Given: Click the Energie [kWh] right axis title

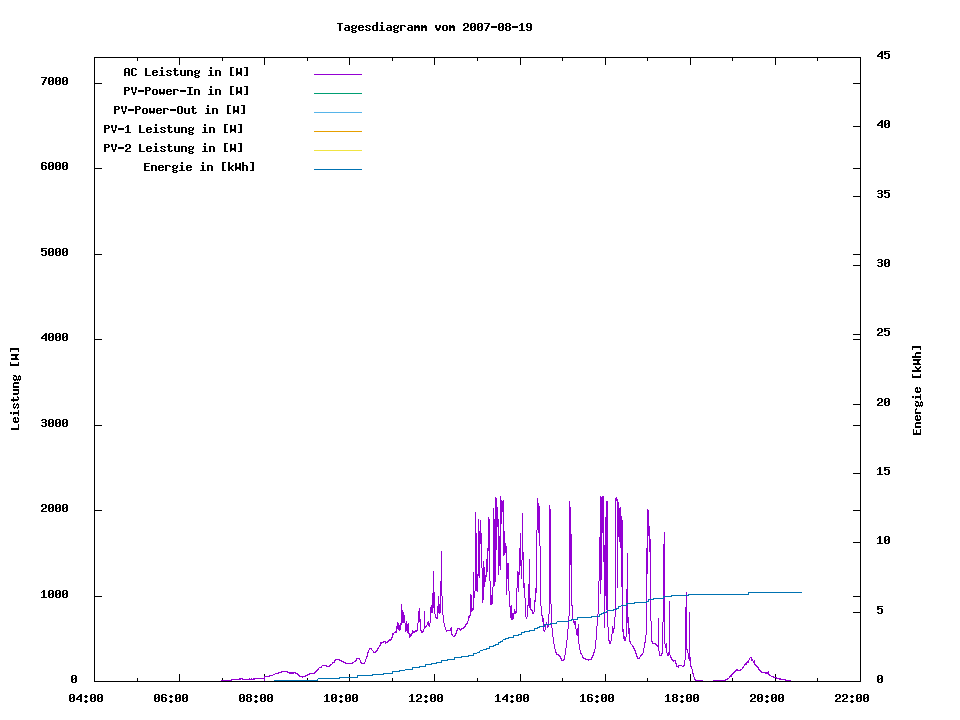Looking at the screenshot, I should 917,390.
